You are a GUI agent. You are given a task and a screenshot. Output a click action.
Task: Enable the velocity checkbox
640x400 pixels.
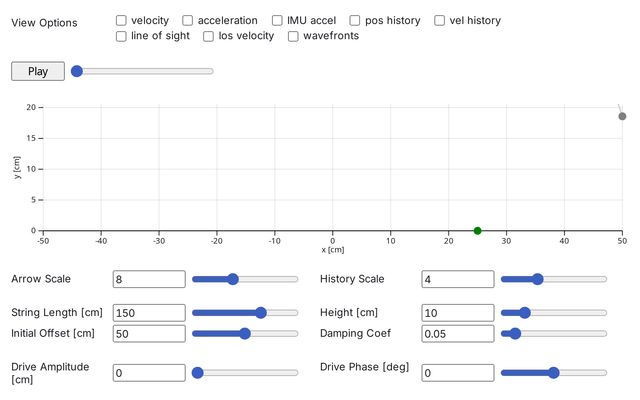point(121,20)
